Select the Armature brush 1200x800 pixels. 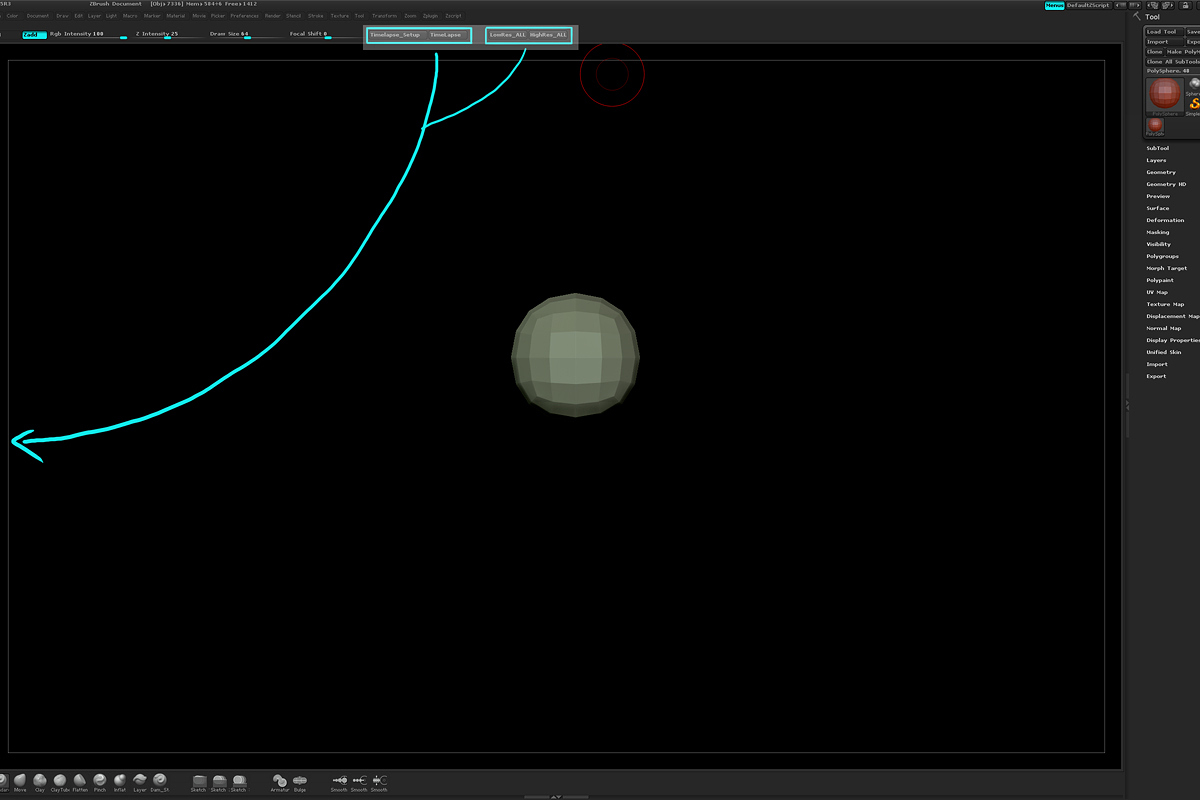point(280,781)
